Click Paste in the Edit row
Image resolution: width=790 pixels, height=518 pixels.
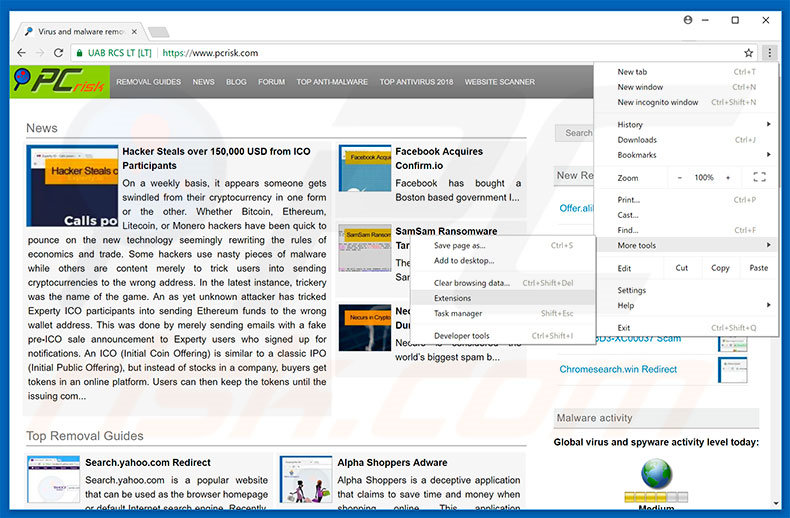758,268
